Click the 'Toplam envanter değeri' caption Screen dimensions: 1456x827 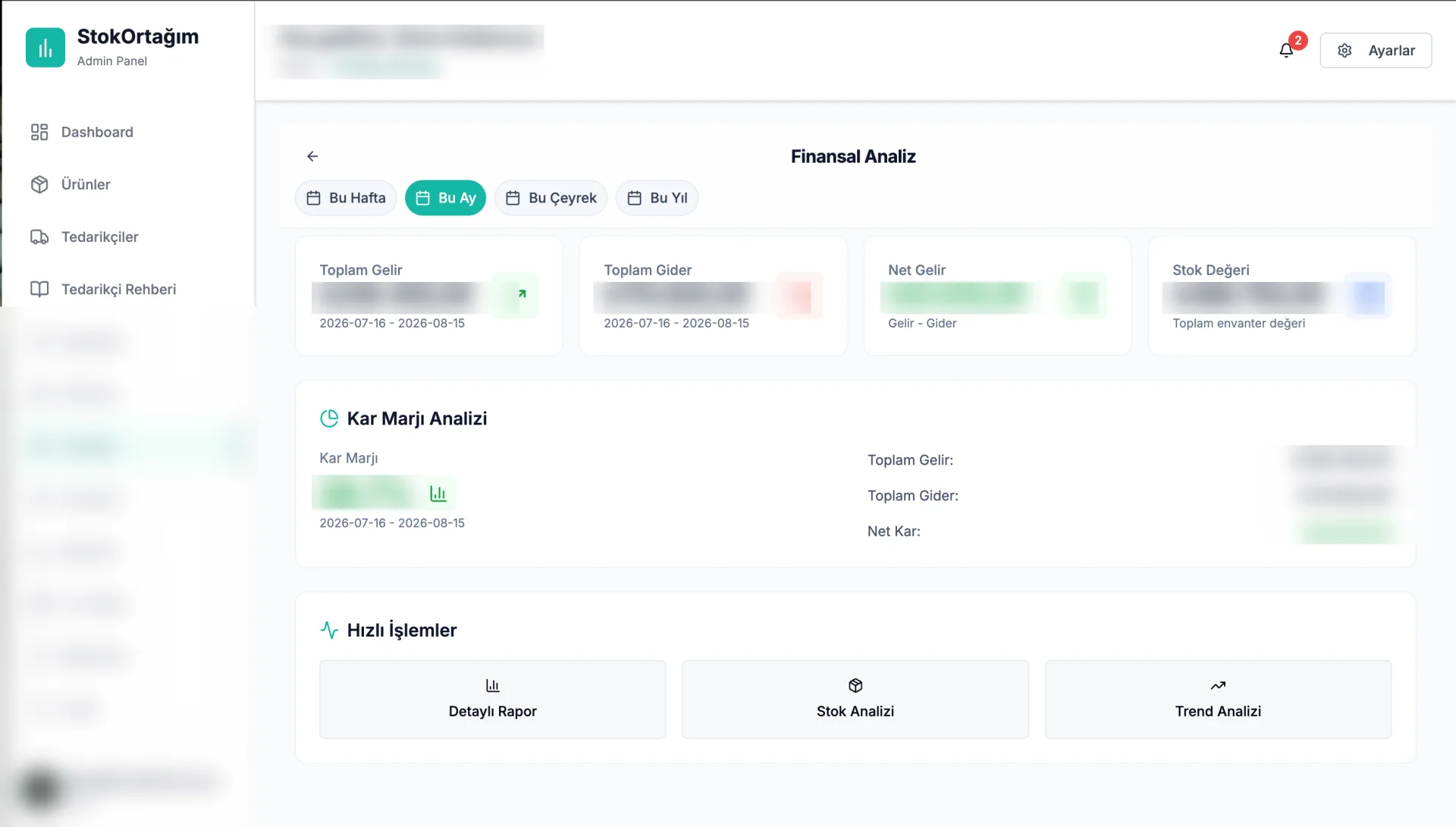click(x=1239, y=323)
